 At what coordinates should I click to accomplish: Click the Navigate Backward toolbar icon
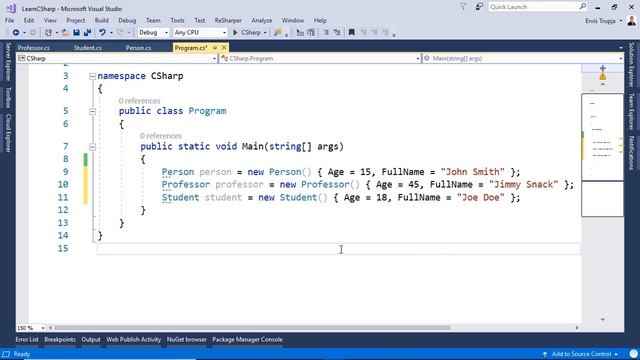(x=16, y=32)
